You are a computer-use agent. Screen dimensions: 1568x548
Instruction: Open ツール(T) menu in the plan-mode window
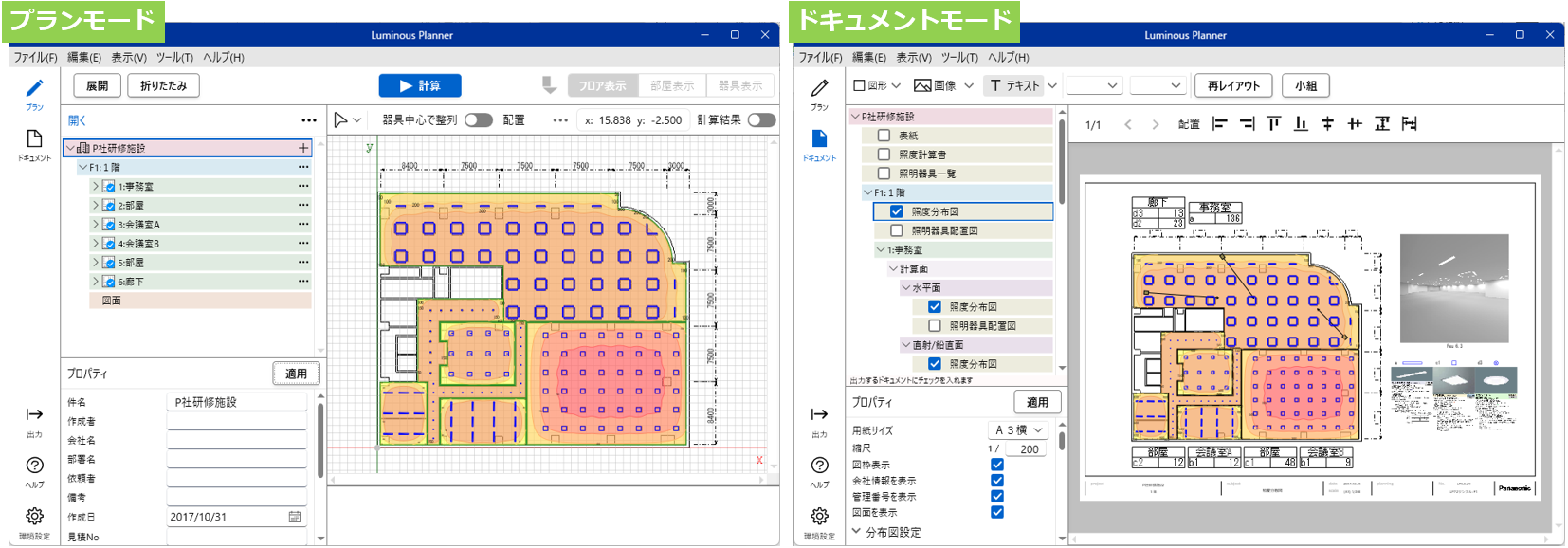tap(174, 57)
